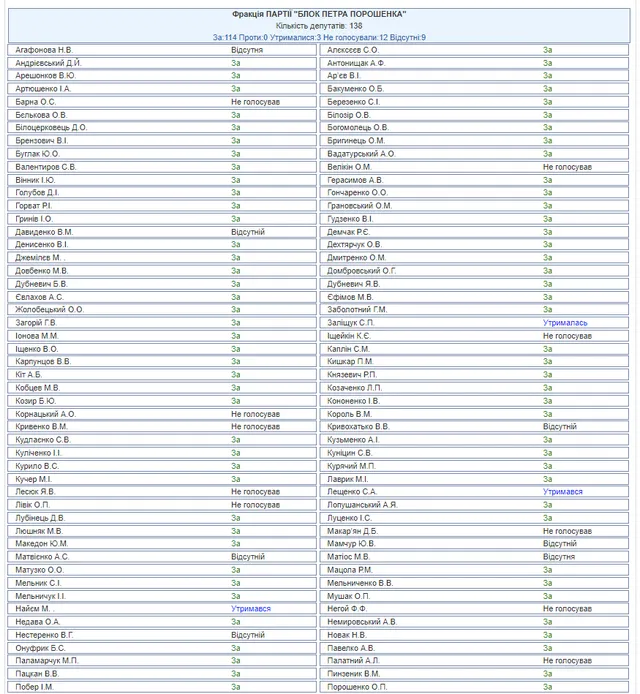The width and height of the screenshot is (640, 694).
Task: Select deputy Мельниченко В.В.
Action: coord(360,583)
